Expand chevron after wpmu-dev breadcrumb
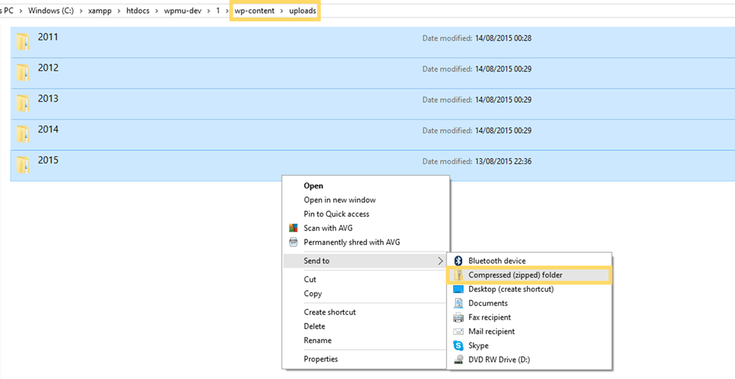The image size is (735, 379). point(209,10)
